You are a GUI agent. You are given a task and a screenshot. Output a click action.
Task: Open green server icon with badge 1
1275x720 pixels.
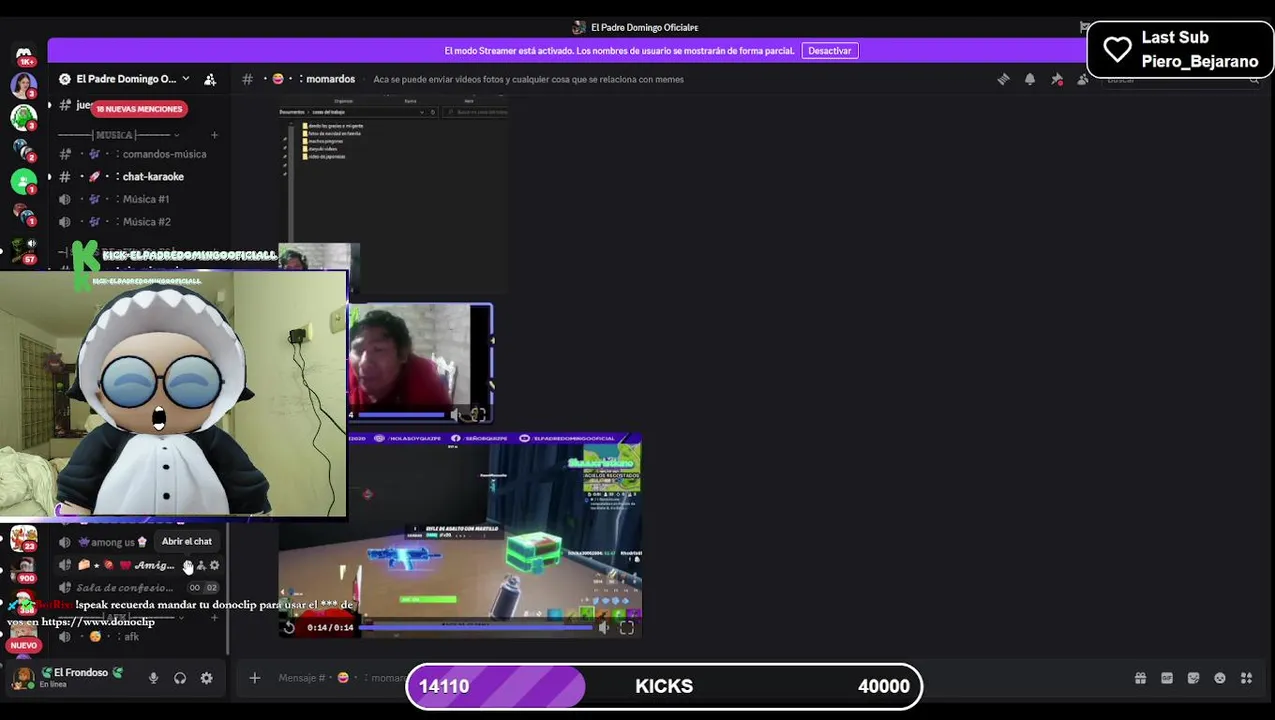point(24,182)
